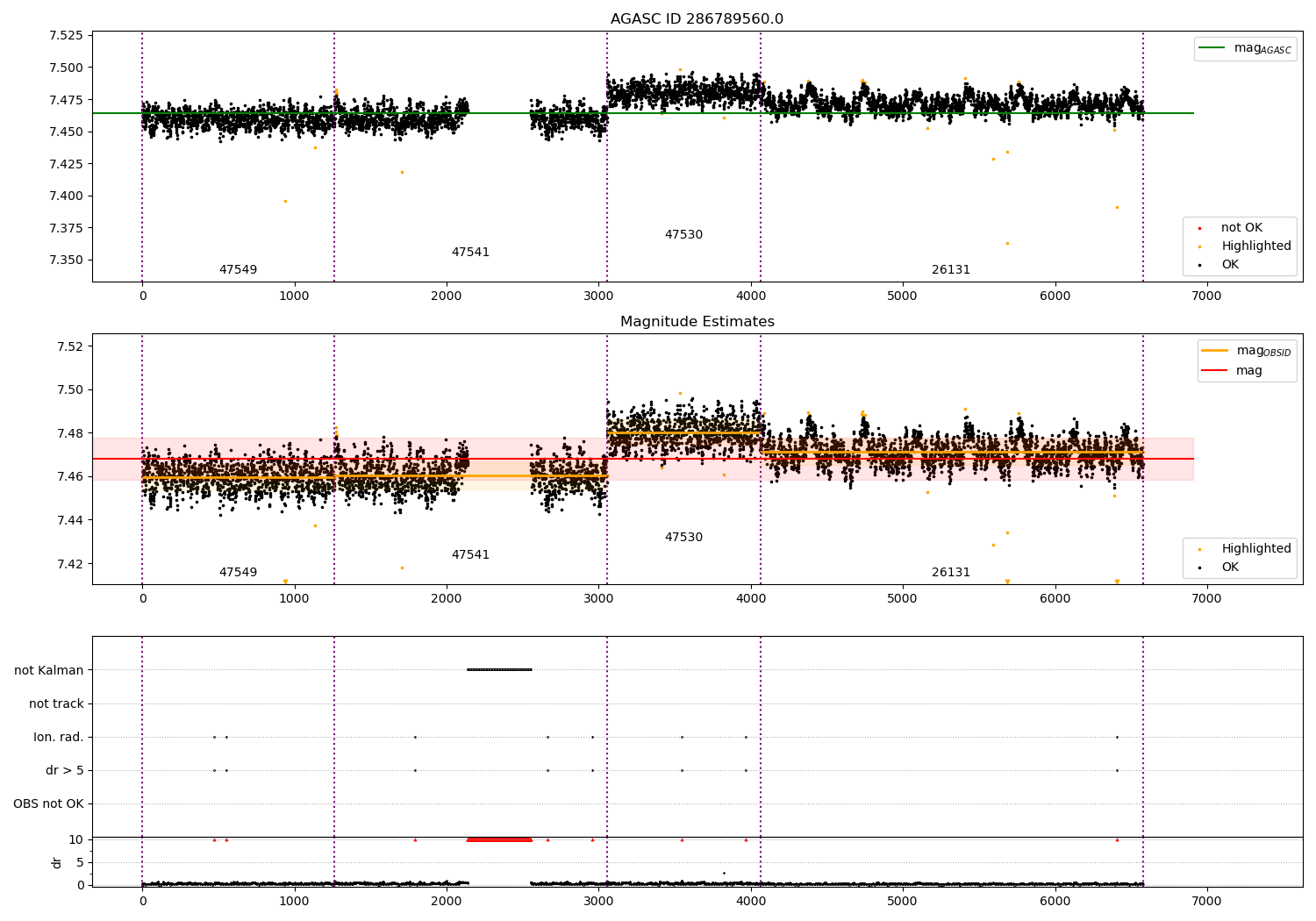Click the obsid label 47530 in the top plot
Screen dimensions: 1316x921
tap(683, 235)
